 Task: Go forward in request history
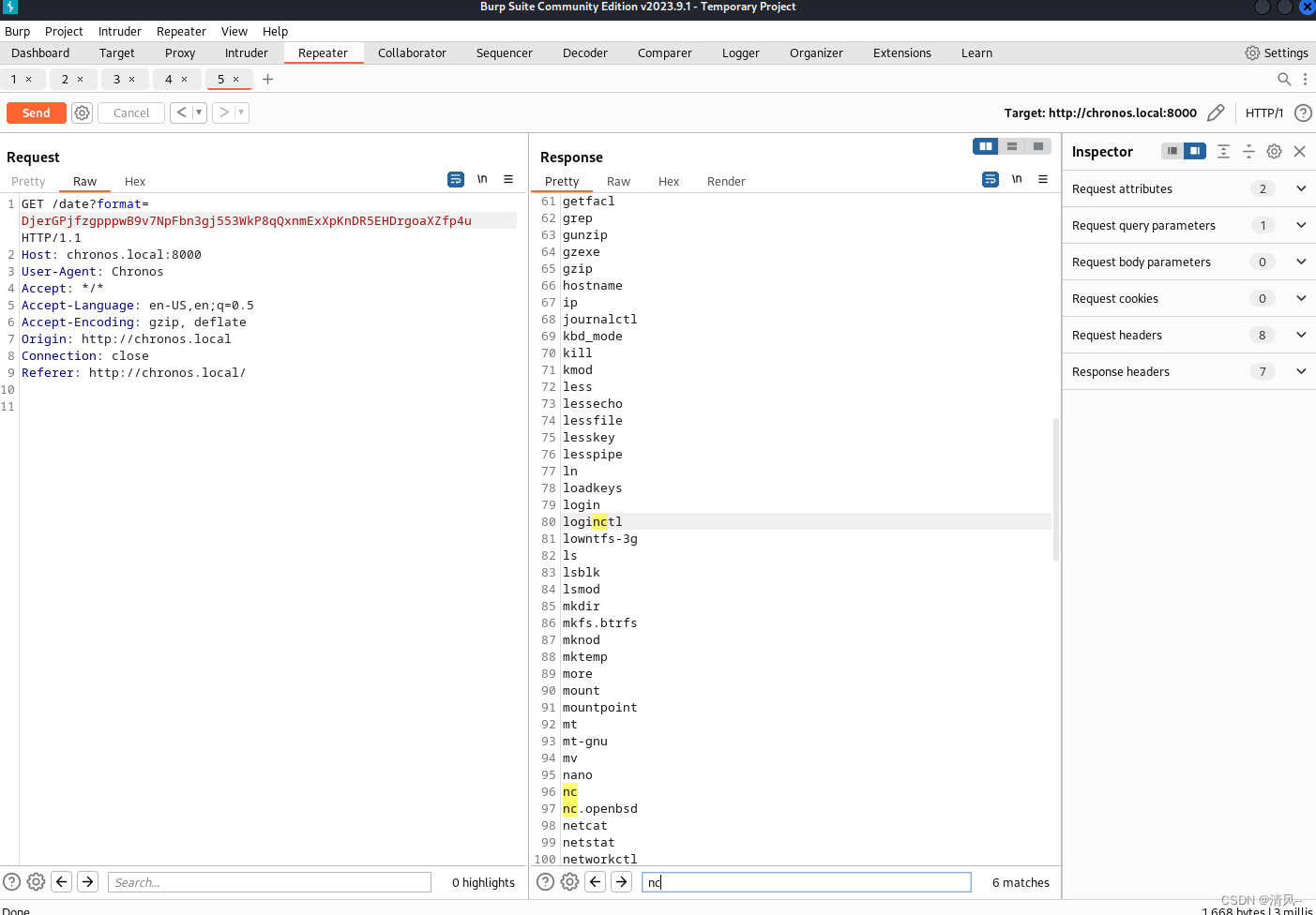(x=223, y=112)
